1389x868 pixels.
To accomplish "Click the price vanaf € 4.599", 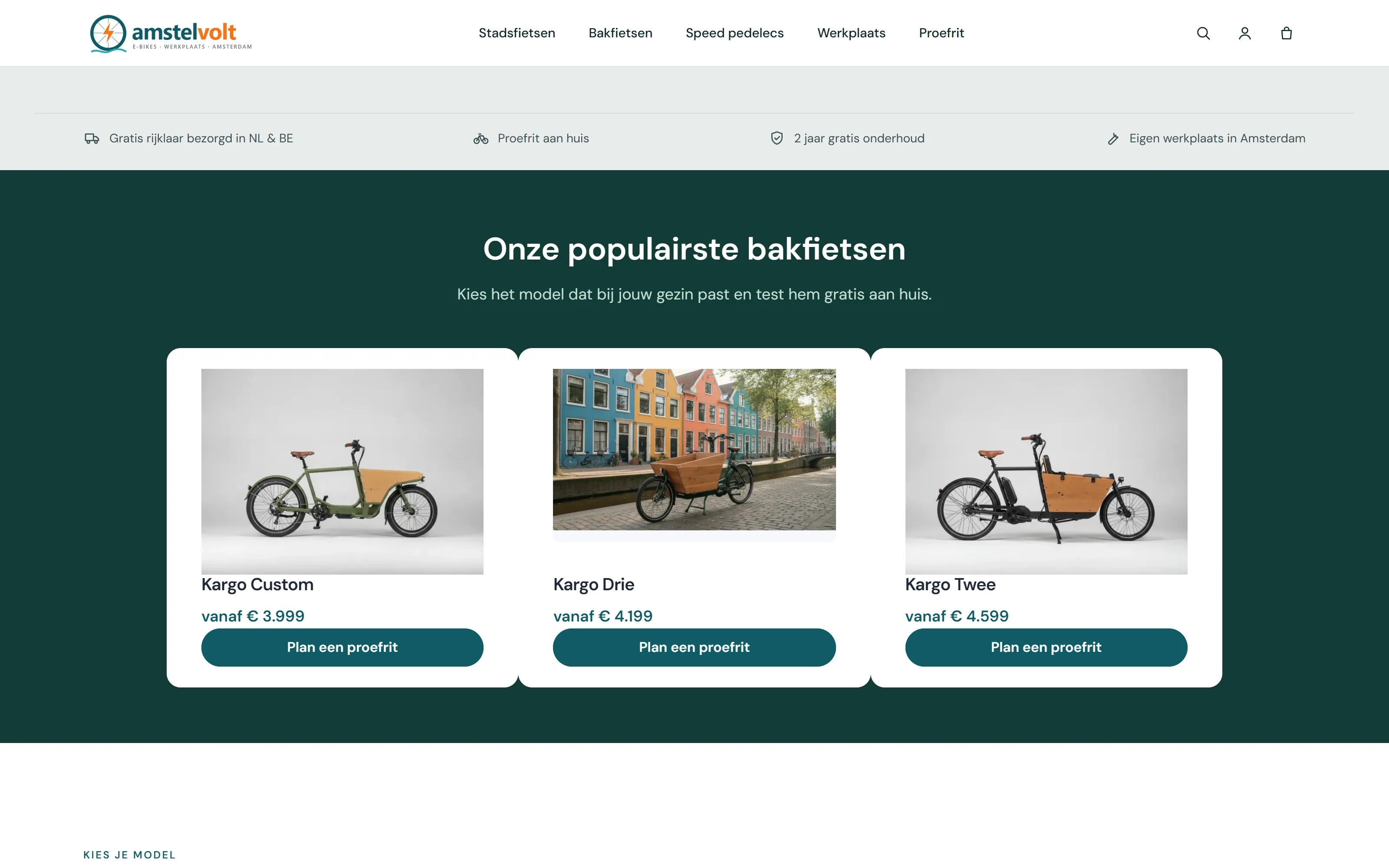I will coord(956,616).
